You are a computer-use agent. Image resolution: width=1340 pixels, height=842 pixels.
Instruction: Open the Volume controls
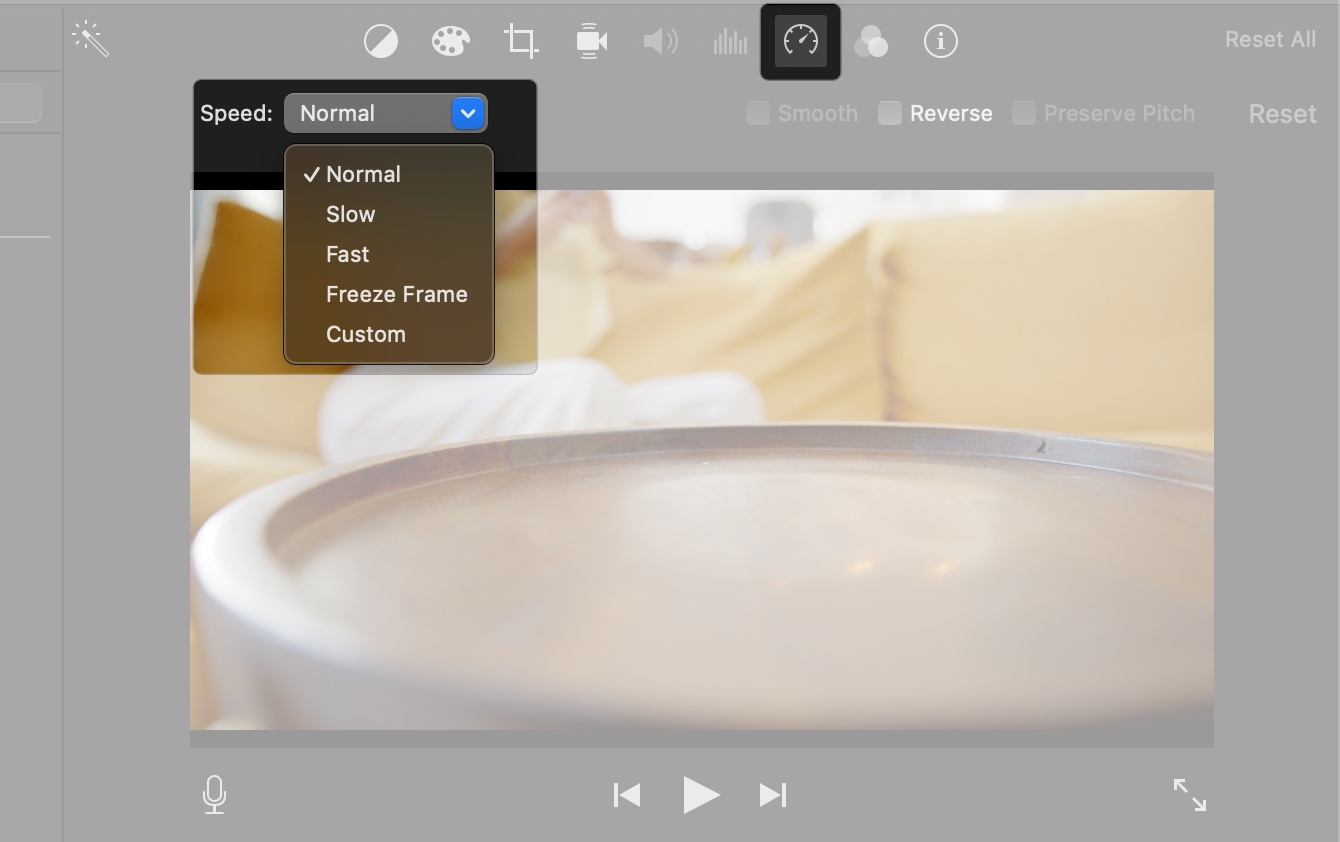(x=660, y=41)
